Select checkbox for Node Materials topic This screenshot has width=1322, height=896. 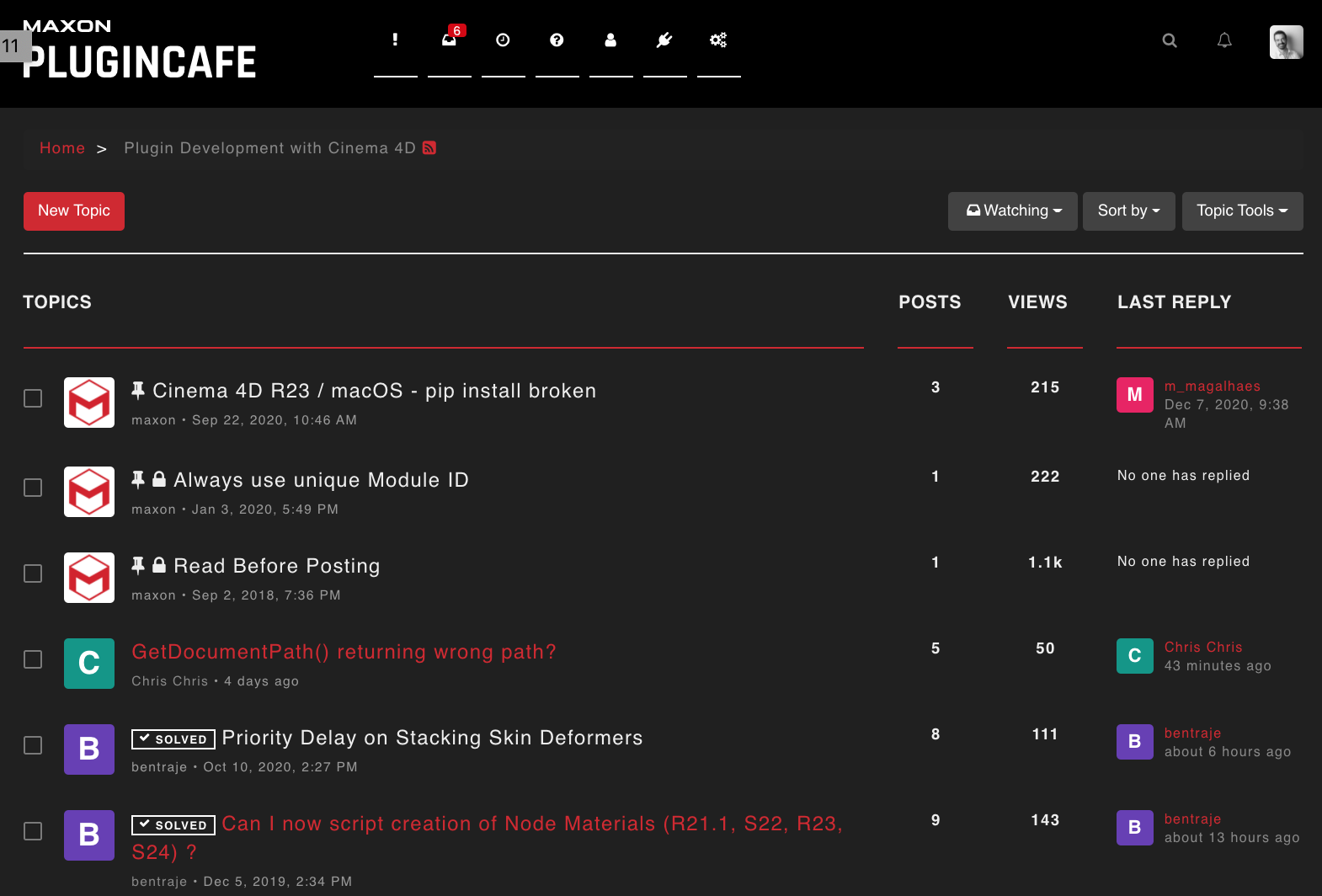coord(33,831)
